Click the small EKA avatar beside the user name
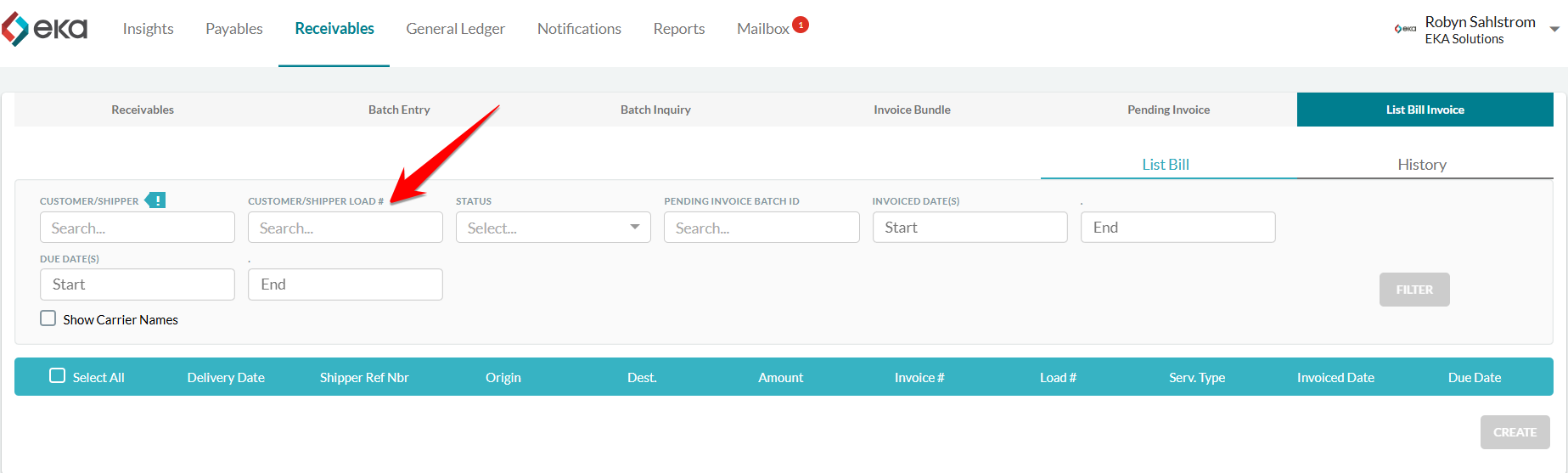The width and height of the screenshot is (1568, 473). pos(1405,29)
